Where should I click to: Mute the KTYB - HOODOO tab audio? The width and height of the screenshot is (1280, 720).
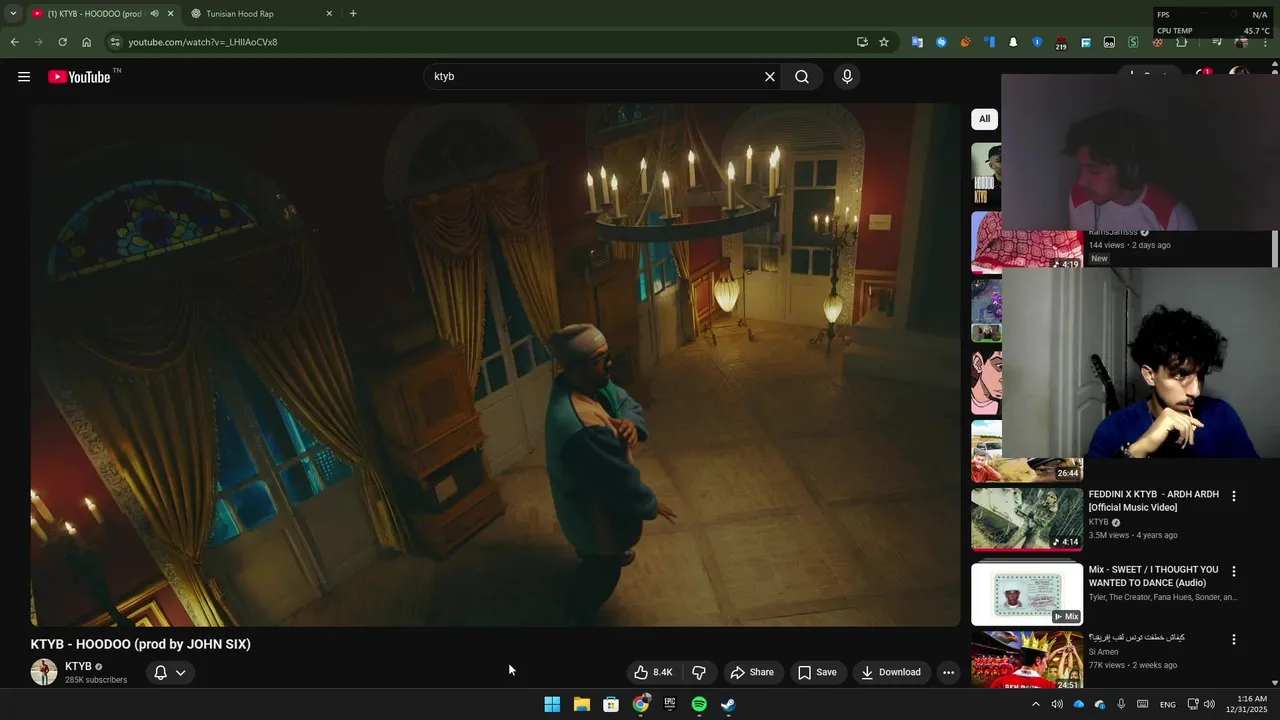[154, 14]
